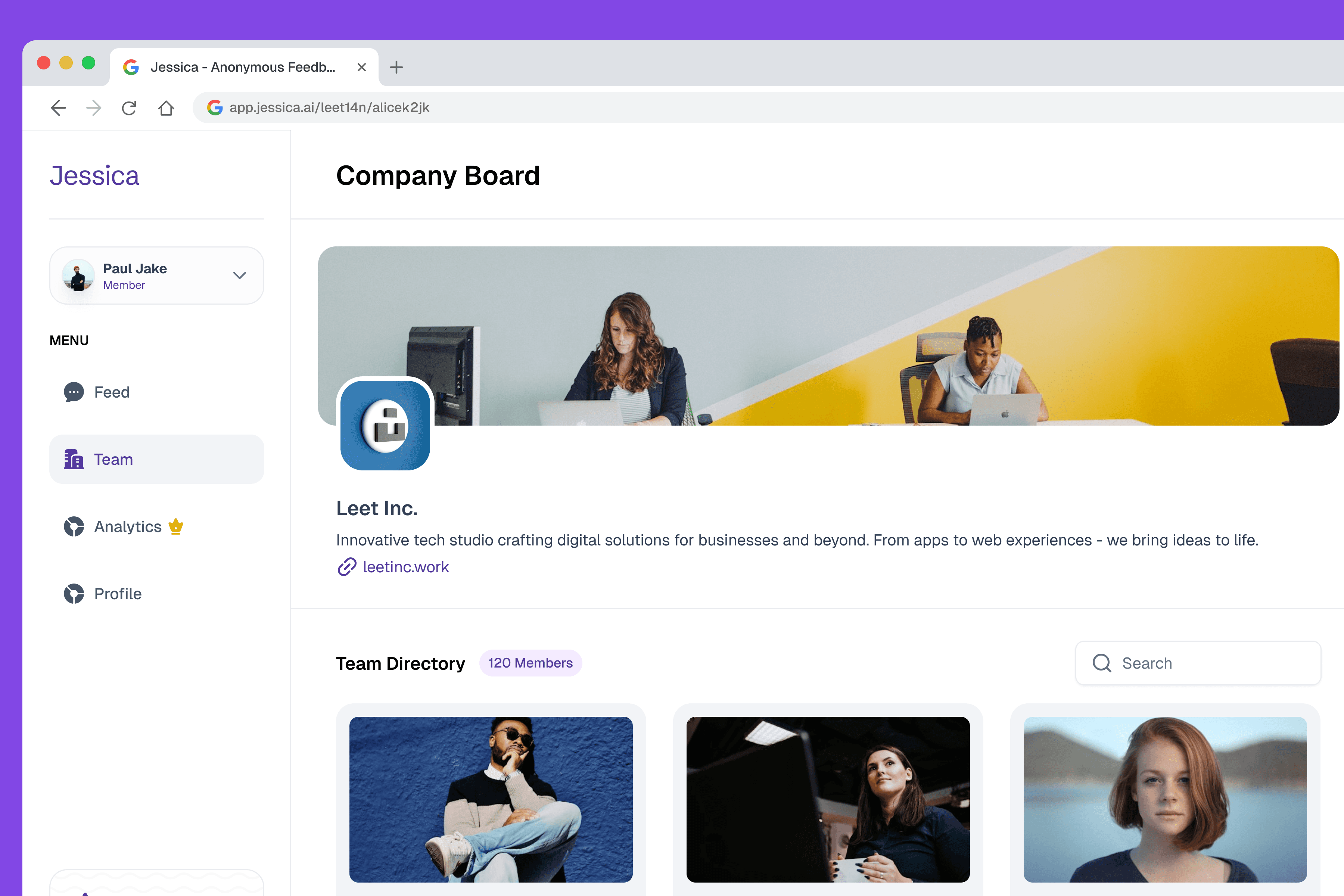The image size is (1344, 896).
Task: Click the Profile sidebar icon
Action: click(x=74, y=594)
